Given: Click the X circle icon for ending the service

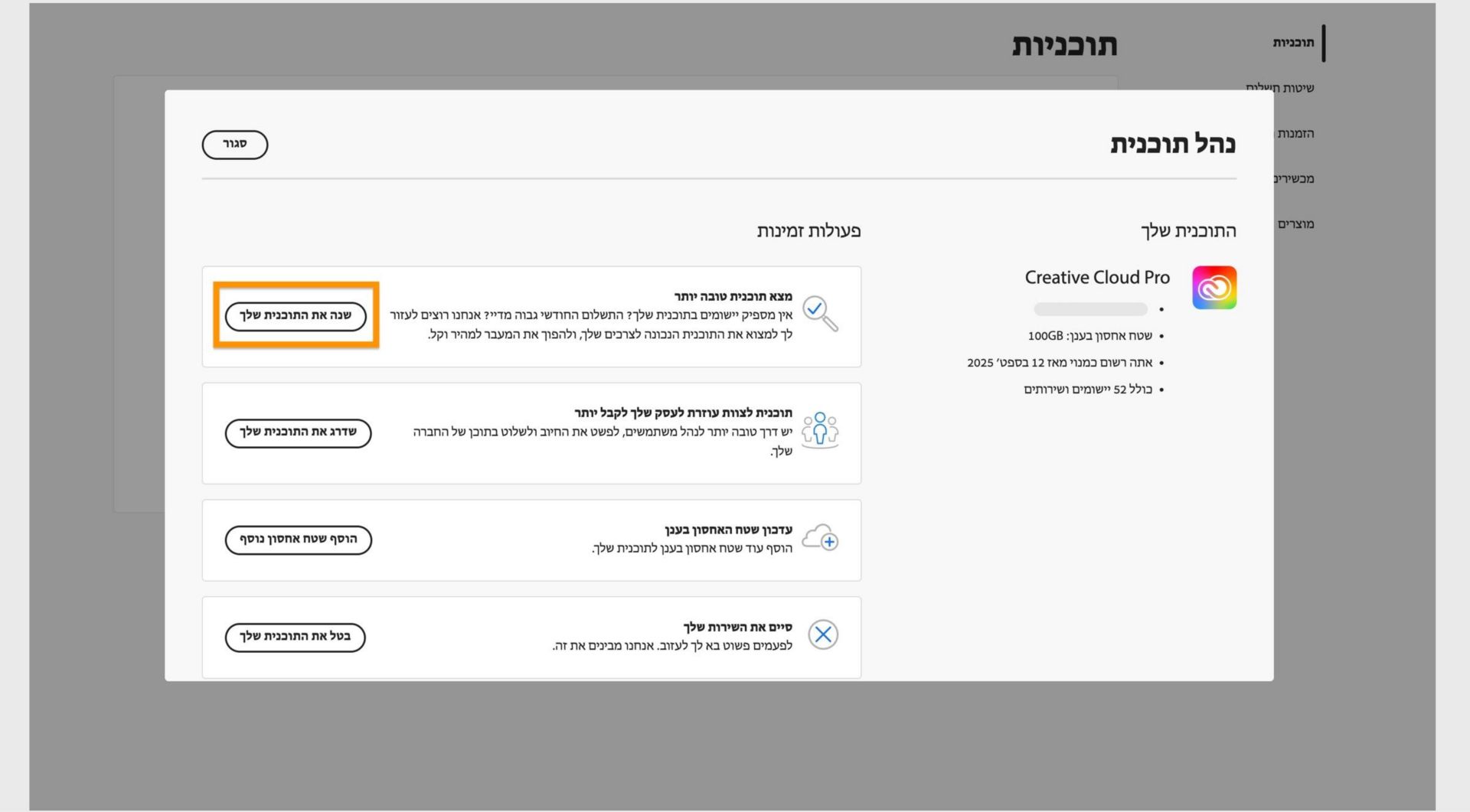Looking at the screenshot, I should click(x=823, y=634).
